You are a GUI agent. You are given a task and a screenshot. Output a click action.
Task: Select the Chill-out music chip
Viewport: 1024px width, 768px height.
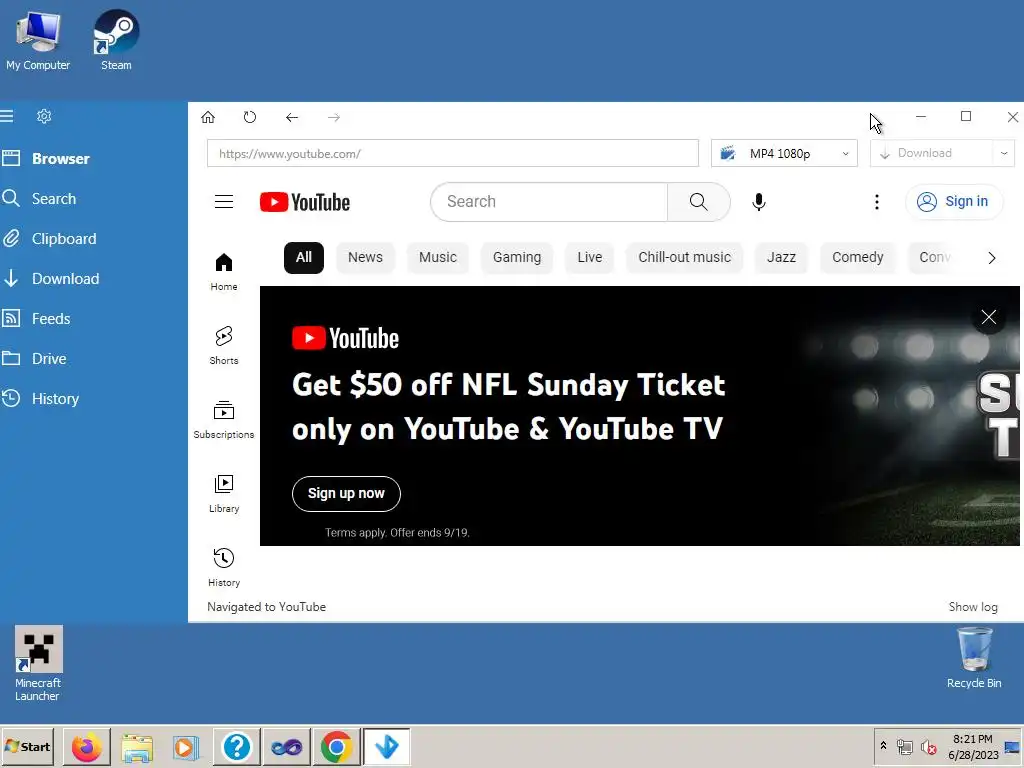coord(684,257)
